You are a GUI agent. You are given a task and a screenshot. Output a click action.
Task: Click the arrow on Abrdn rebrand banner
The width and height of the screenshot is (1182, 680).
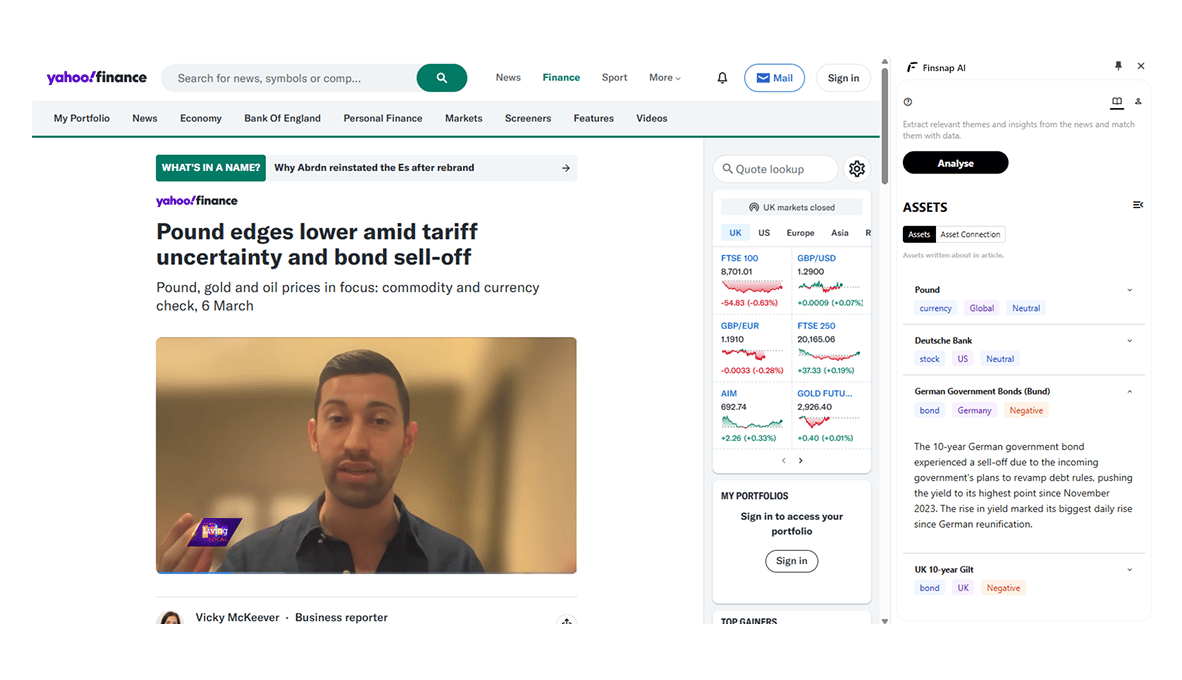pos(565,168)
